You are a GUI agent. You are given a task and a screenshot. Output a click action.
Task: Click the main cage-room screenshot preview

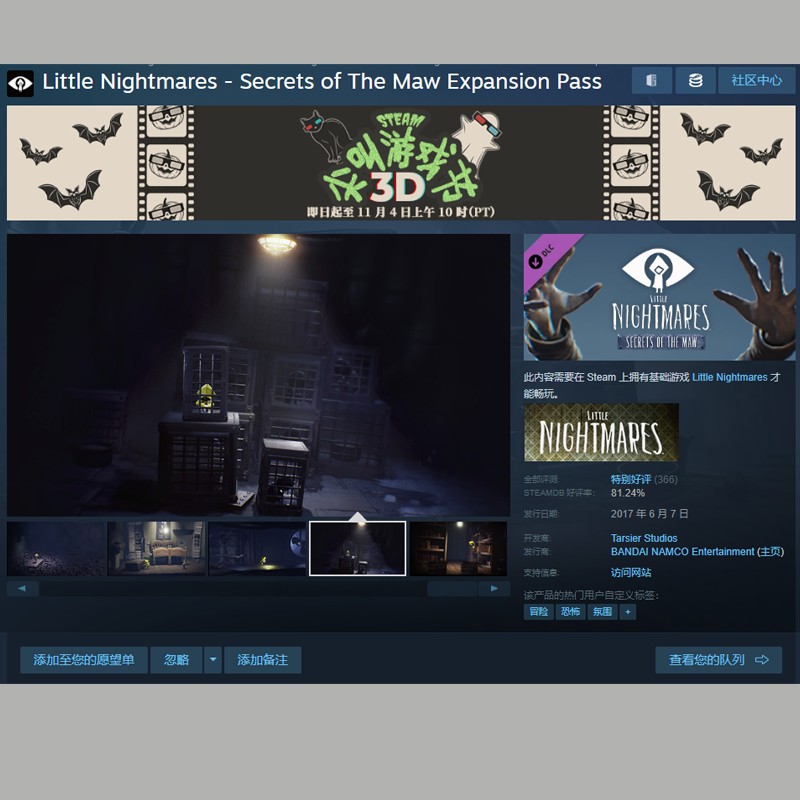[x=258, y=375]
